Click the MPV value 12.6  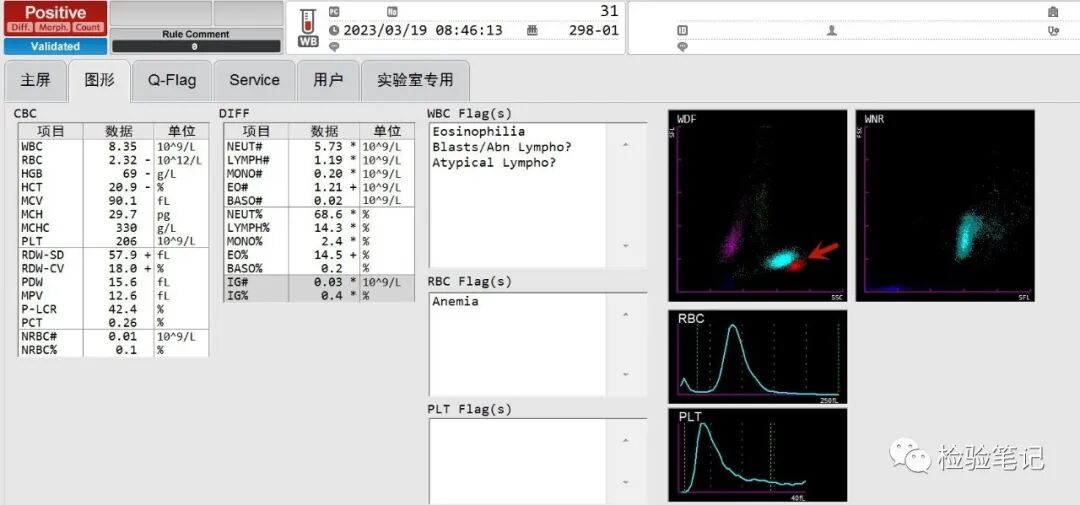121,296
